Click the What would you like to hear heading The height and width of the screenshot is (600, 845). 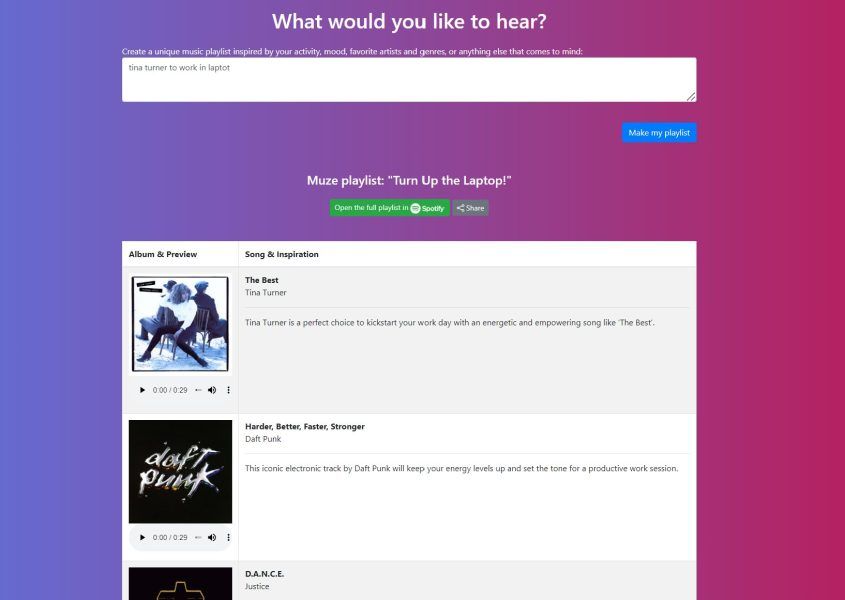coord(409,22)
